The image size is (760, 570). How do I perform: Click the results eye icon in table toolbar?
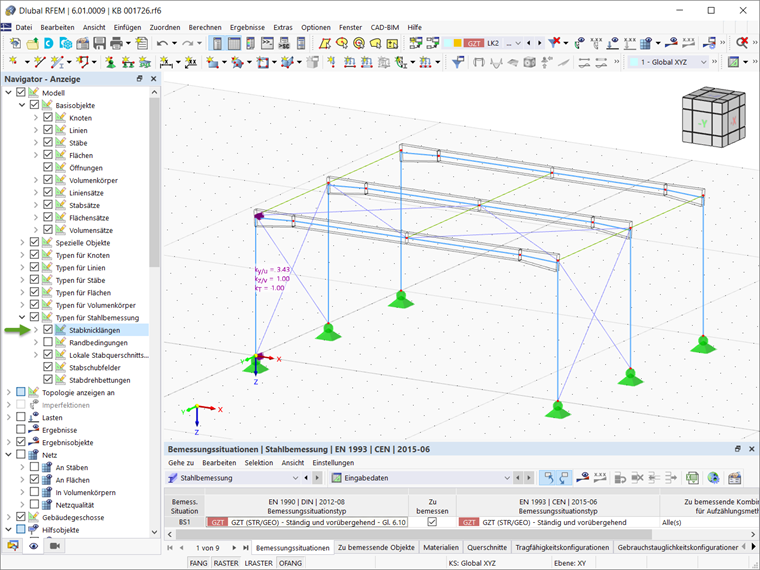(x=582, y=478)
